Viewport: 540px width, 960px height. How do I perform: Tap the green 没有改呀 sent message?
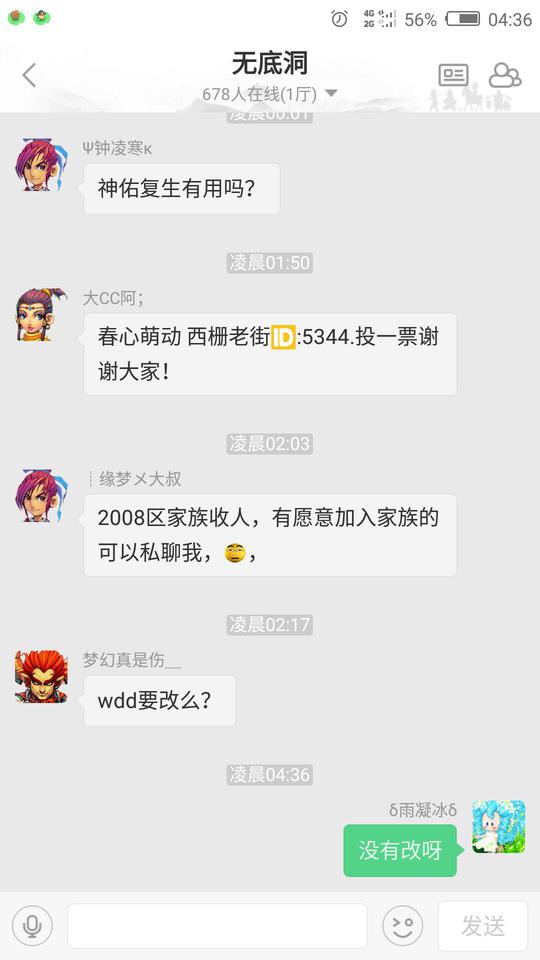[x=400, y=850]
